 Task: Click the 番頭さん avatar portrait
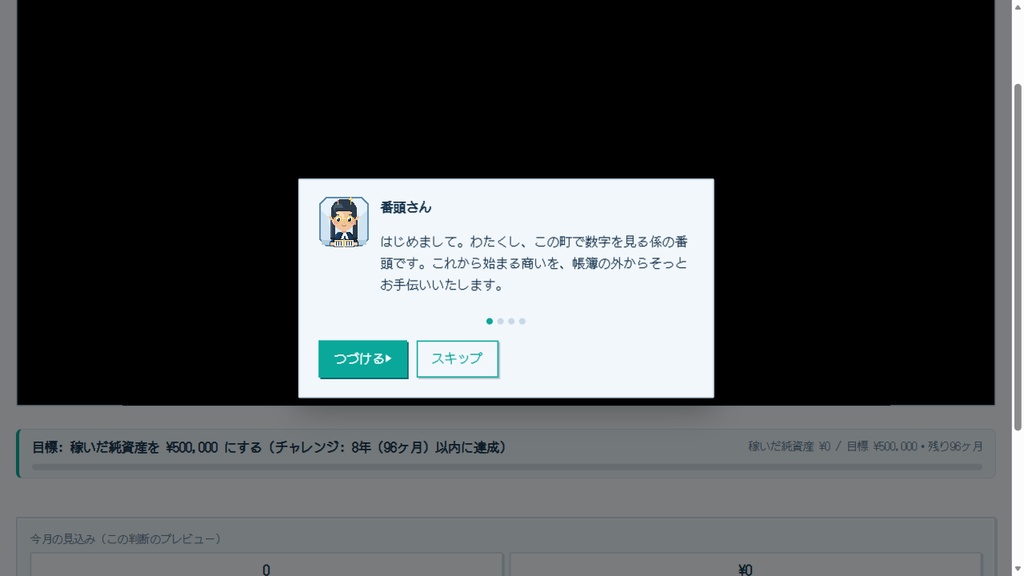pyautogui.click(x=344, y=222)
